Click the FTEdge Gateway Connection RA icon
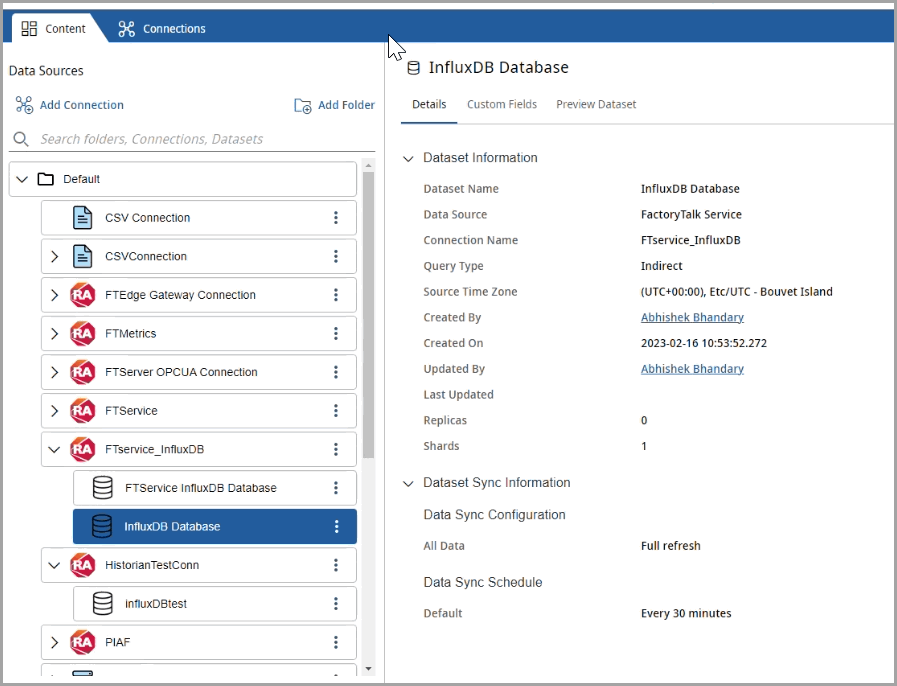 [x=82, y=295]
